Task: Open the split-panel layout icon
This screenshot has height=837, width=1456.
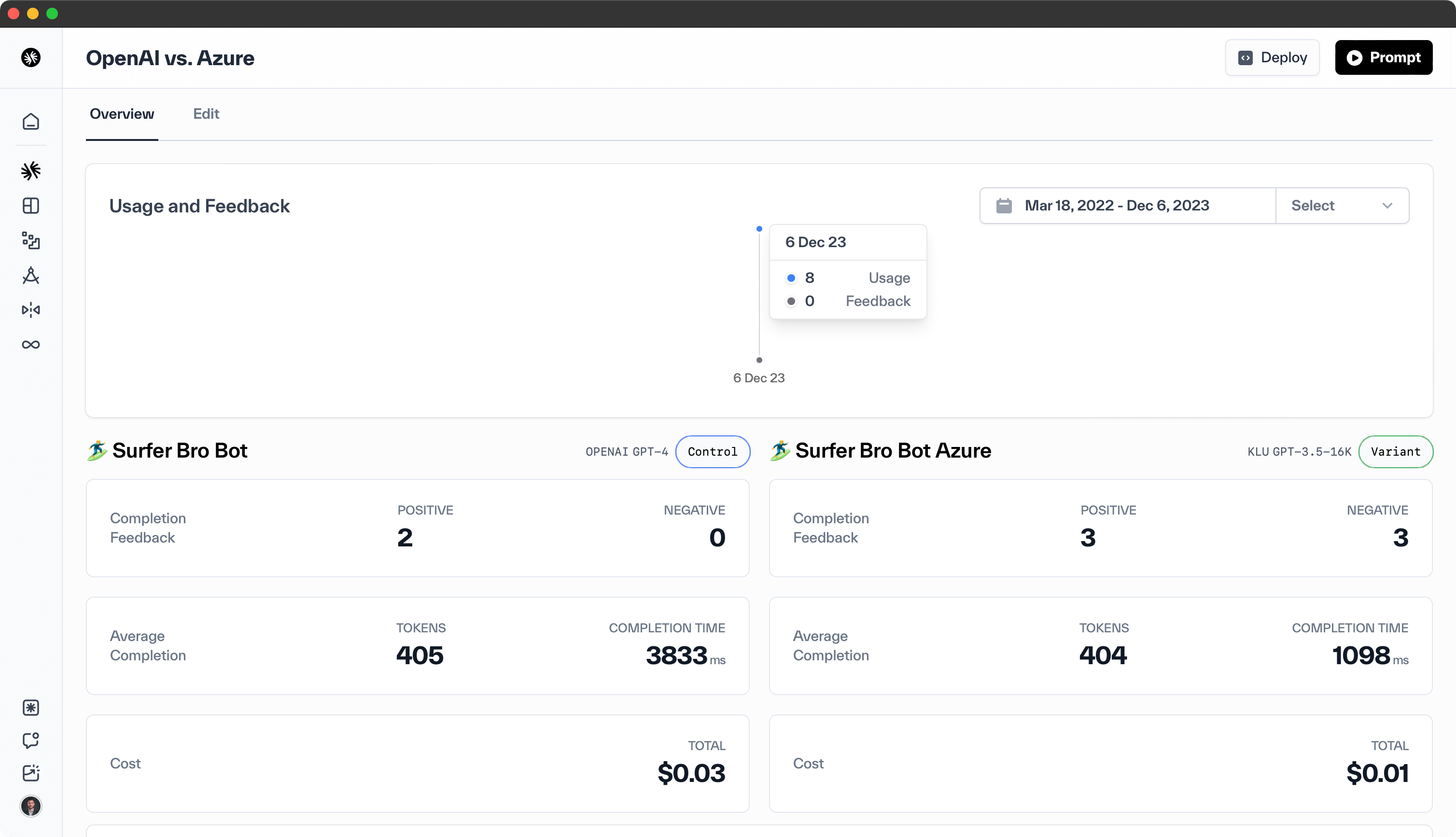Action: [x=31, y=206]
